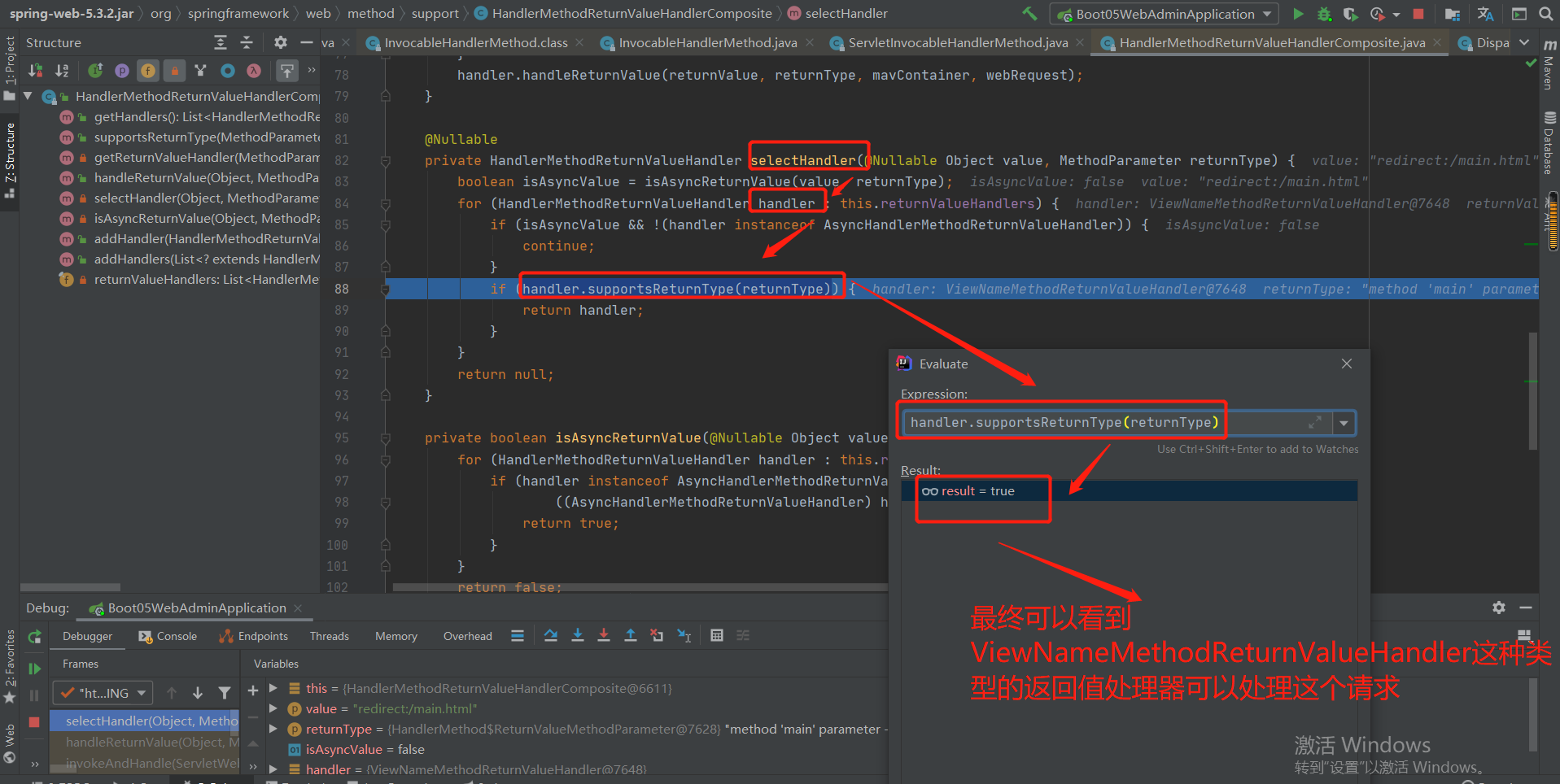The height and width of the screenshot is (784, 1560).
Task: Rerun debug session with green arrow
Action: 34,637
